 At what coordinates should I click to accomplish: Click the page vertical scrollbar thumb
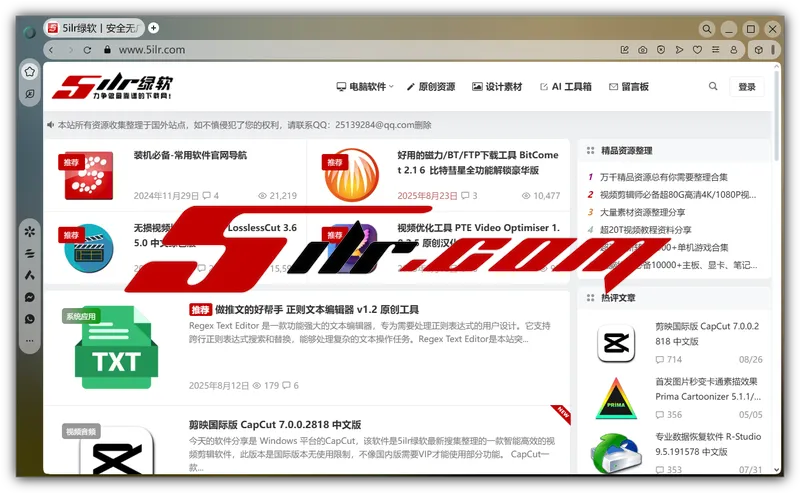point(777,117)
